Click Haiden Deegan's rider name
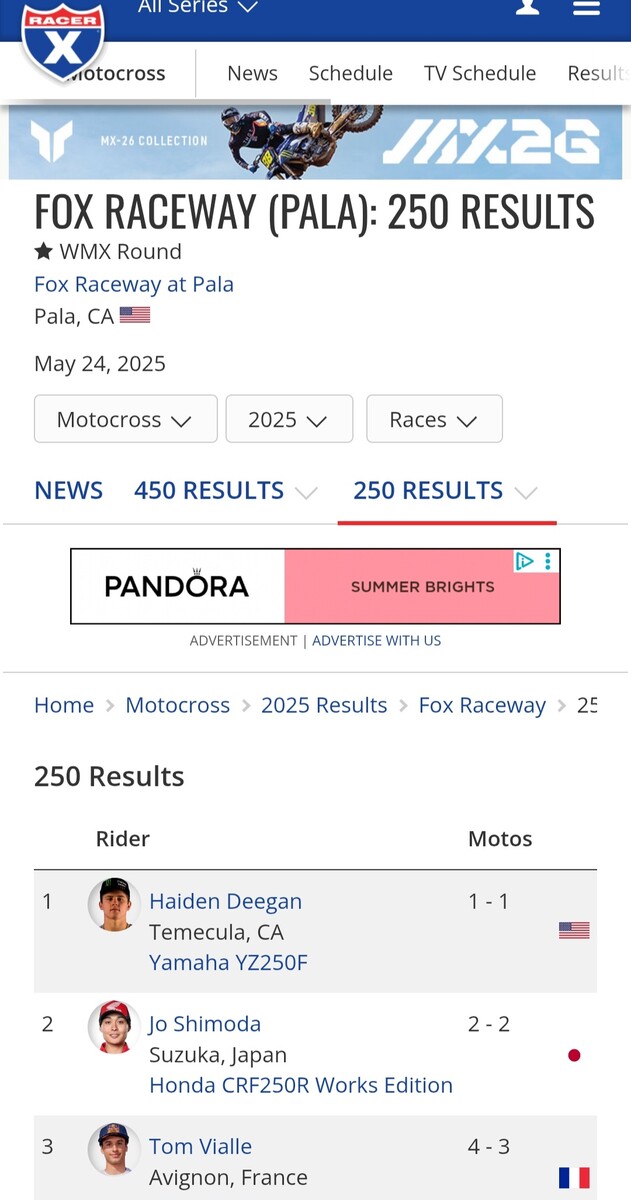 pyautogui.click(x=225, y=901)
